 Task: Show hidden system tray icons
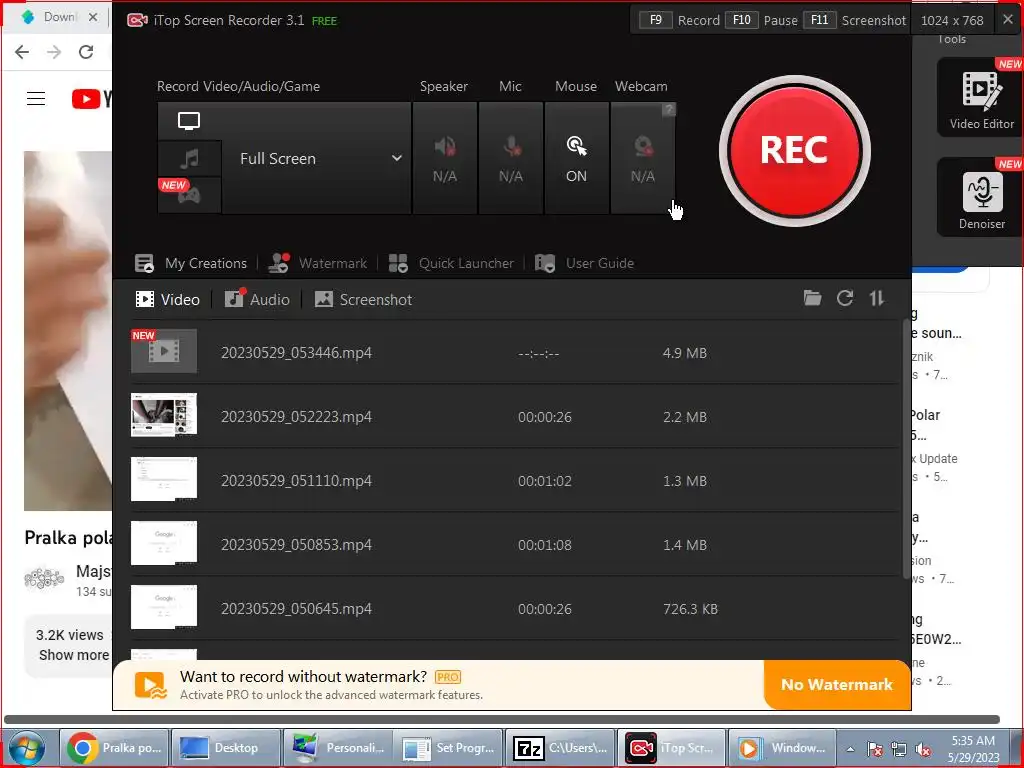pos(850,749)
